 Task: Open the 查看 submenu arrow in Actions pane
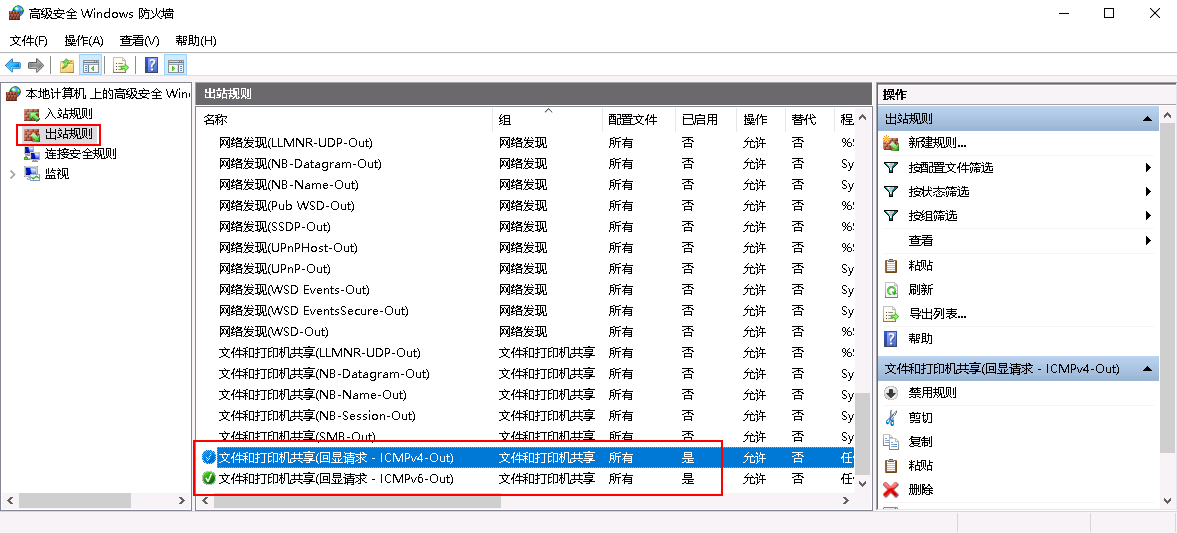pyautogui.click(x=1148, y=240)
